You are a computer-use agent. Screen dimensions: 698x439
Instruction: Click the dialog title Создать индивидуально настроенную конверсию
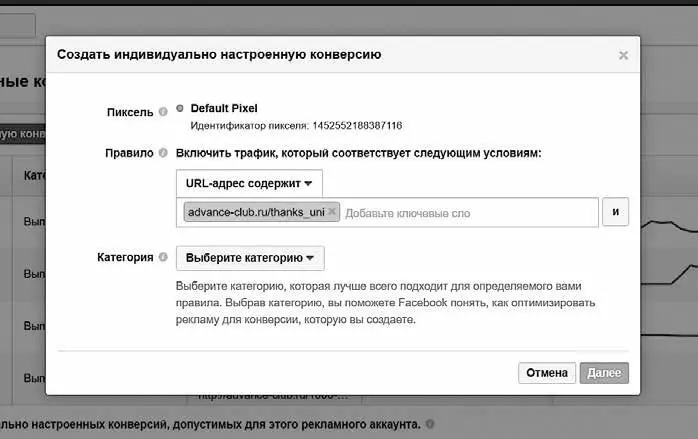[219, 54]
